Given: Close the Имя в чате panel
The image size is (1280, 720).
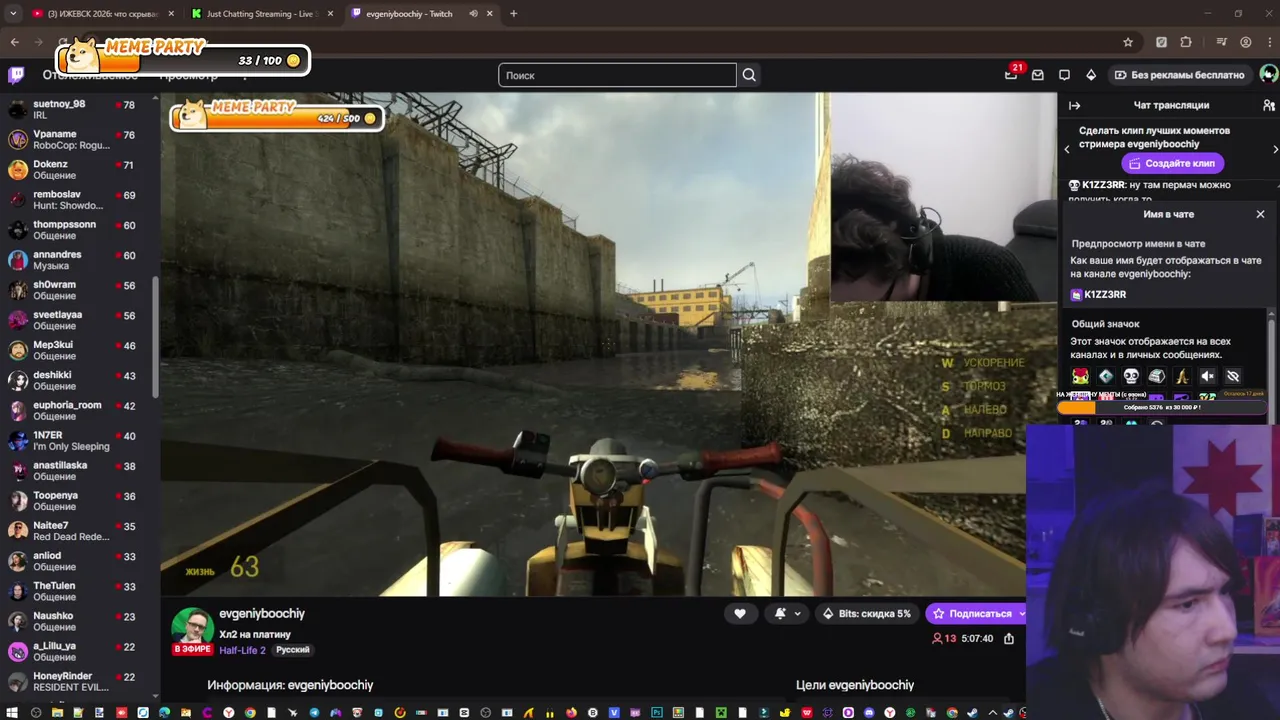Looking at the screenshot, I should [x=1260, y=214].
